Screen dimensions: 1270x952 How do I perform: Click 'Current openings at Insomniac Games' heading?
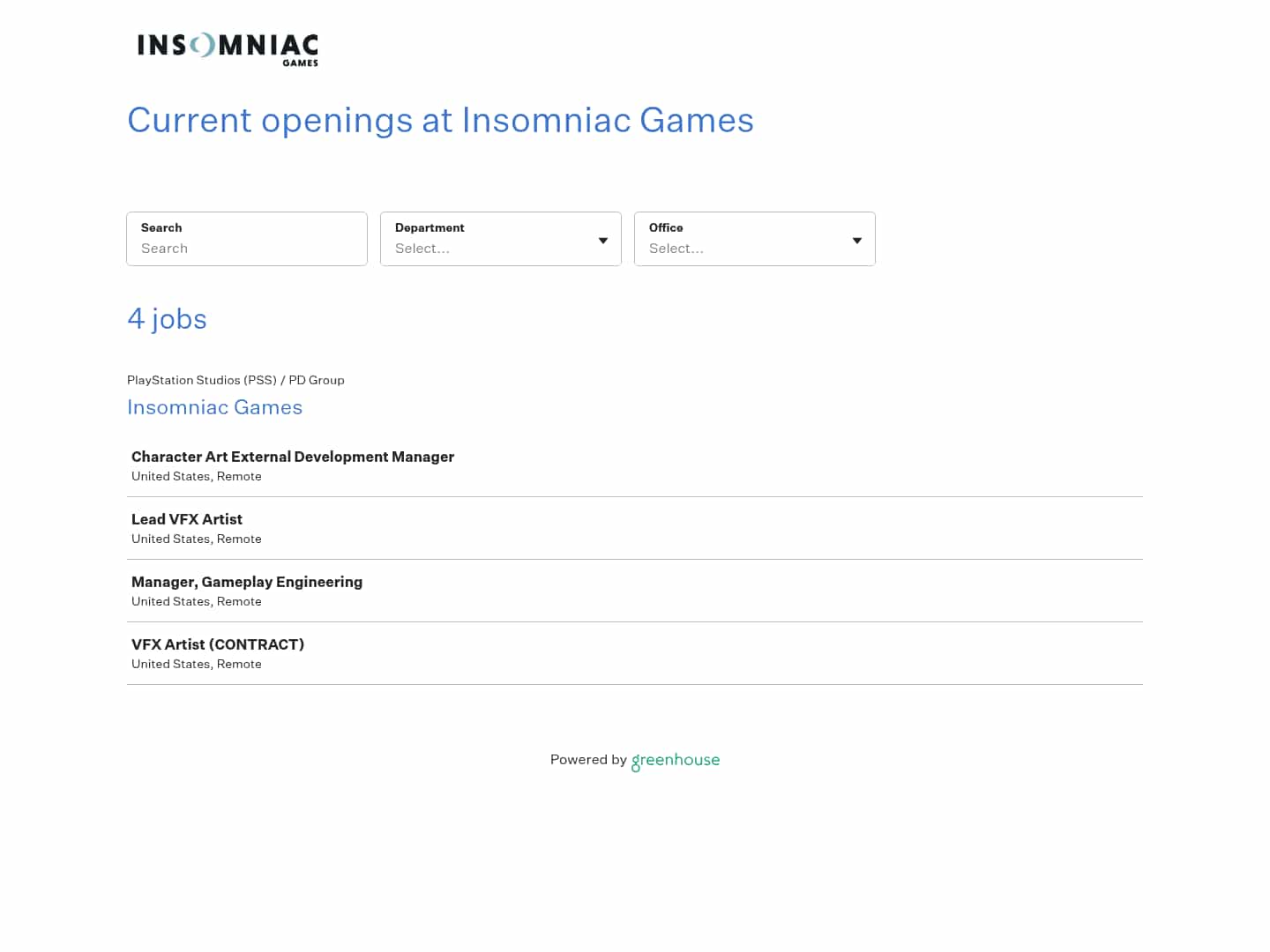(x=440, y=121)
